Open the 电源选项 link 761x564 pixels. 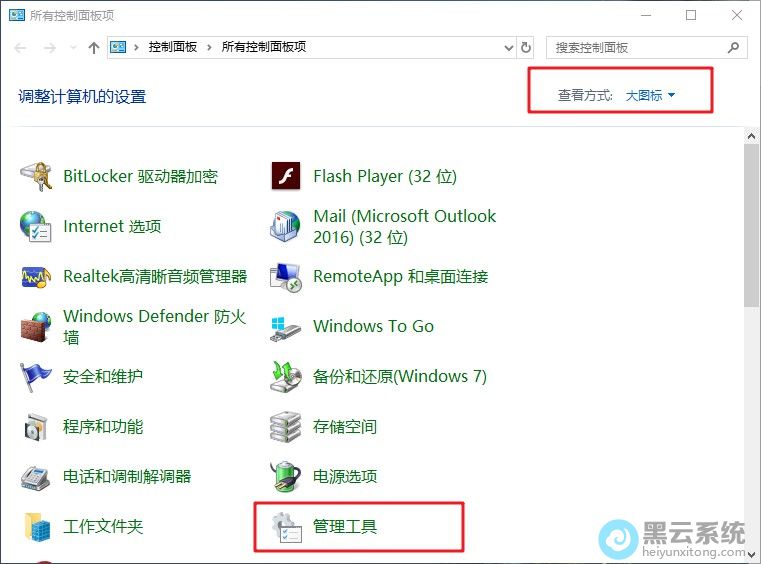(x=345, y=477)
